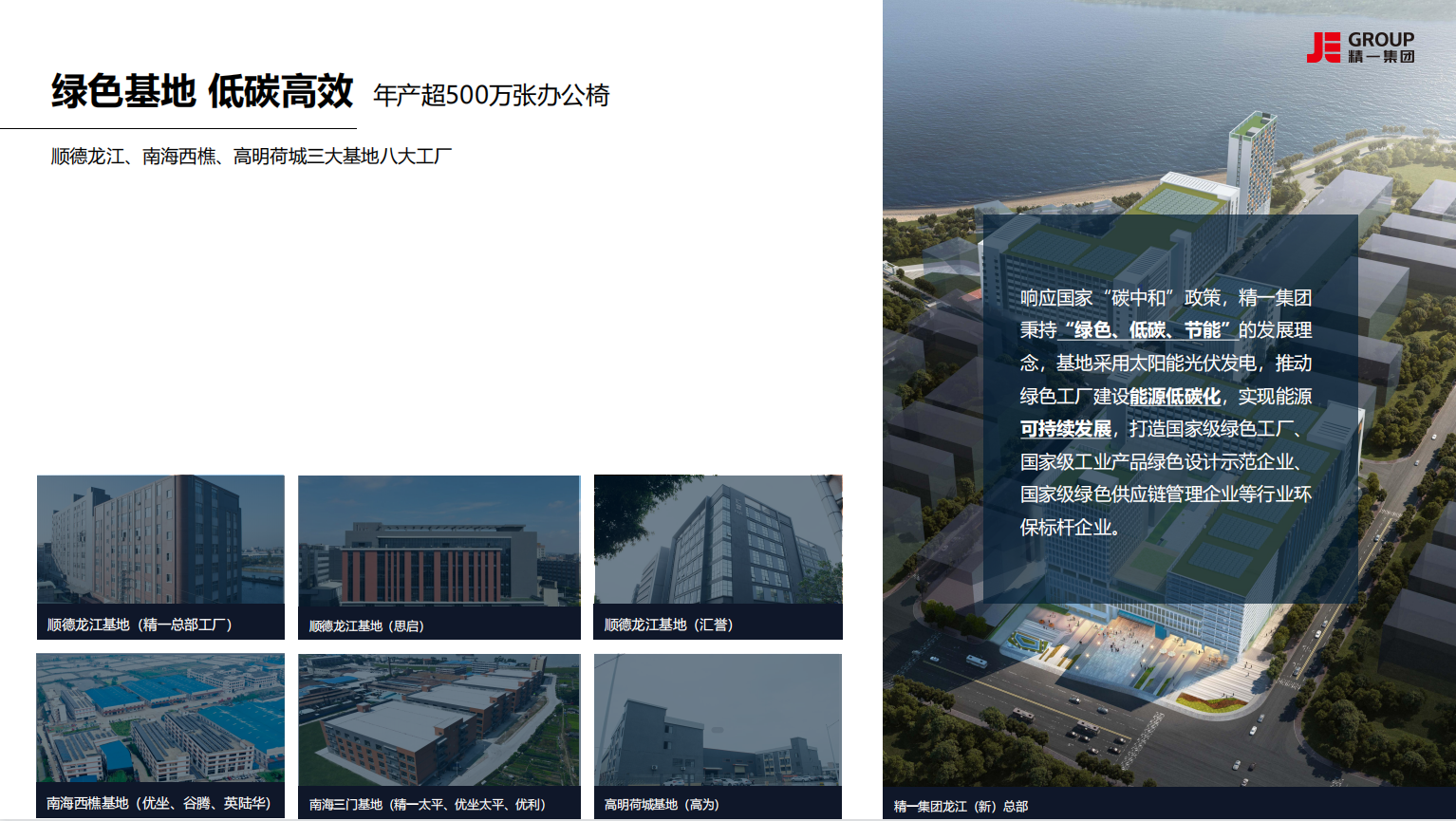Click caption 南海三门基地（精一太平、优坐太平、优利）
The image size is (1456, 821).
point(427,805)
